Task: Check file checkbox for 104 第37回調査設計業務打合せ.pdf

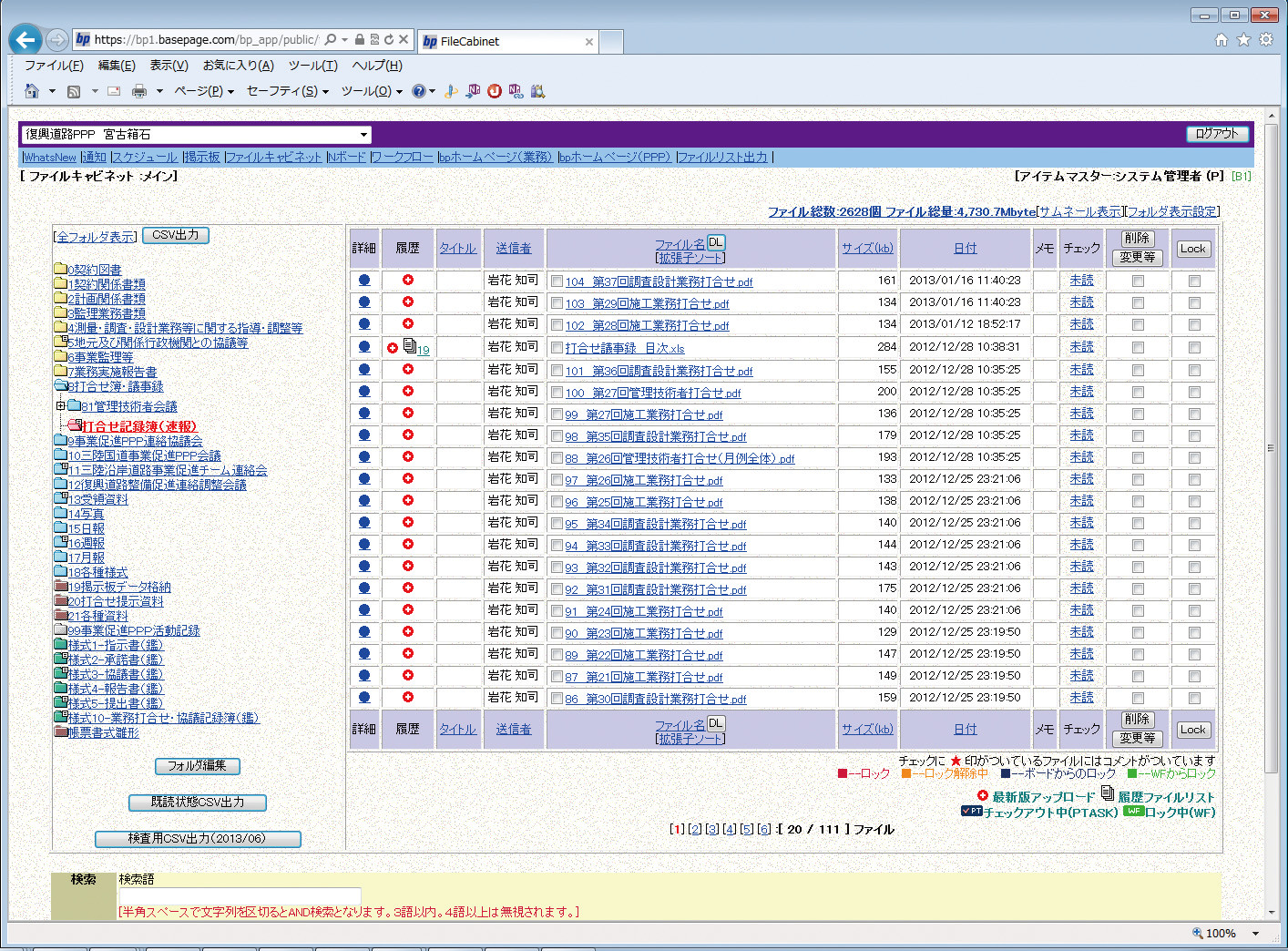Action: (557, 281)
